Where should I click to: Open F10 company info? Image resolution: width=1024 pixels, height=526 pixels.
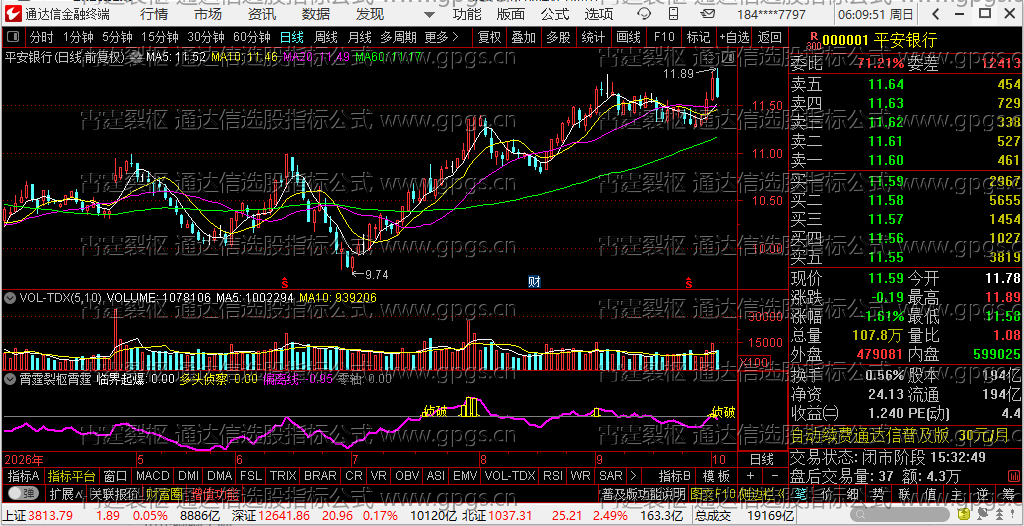point(664,37)
